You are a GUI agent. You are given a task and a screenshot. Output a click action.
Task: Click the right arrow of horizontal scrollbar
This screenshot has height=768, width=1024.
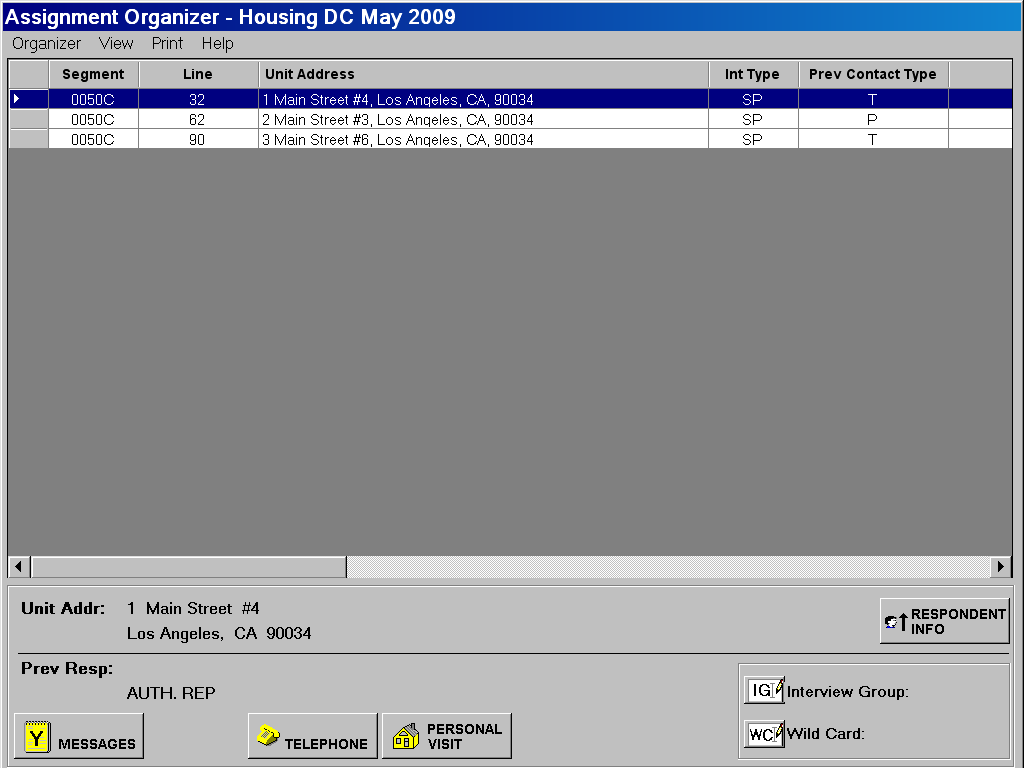coord(1000,567)
